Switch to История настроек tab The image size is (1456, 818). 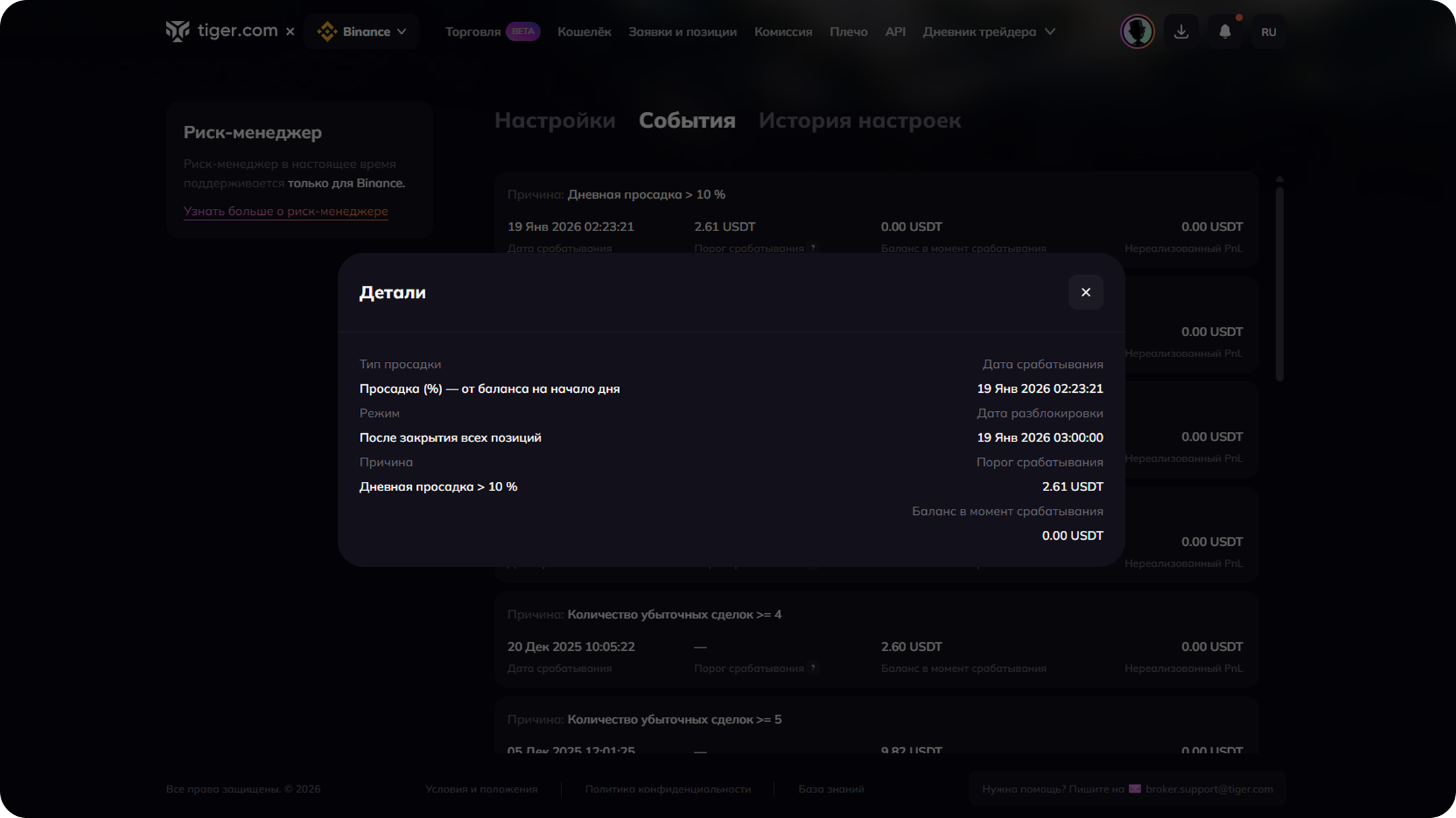859,121
